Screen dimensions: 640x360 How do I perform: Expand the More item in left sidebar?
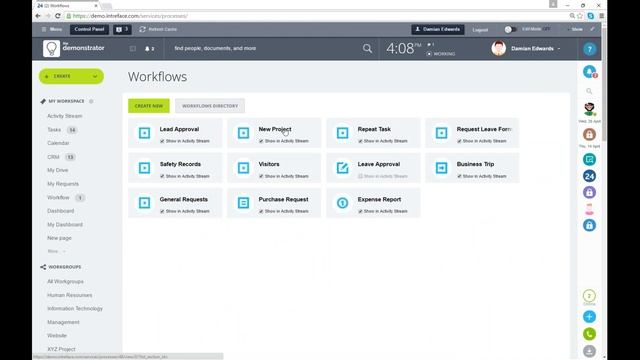pyautogui.click(x=56, y=251)
